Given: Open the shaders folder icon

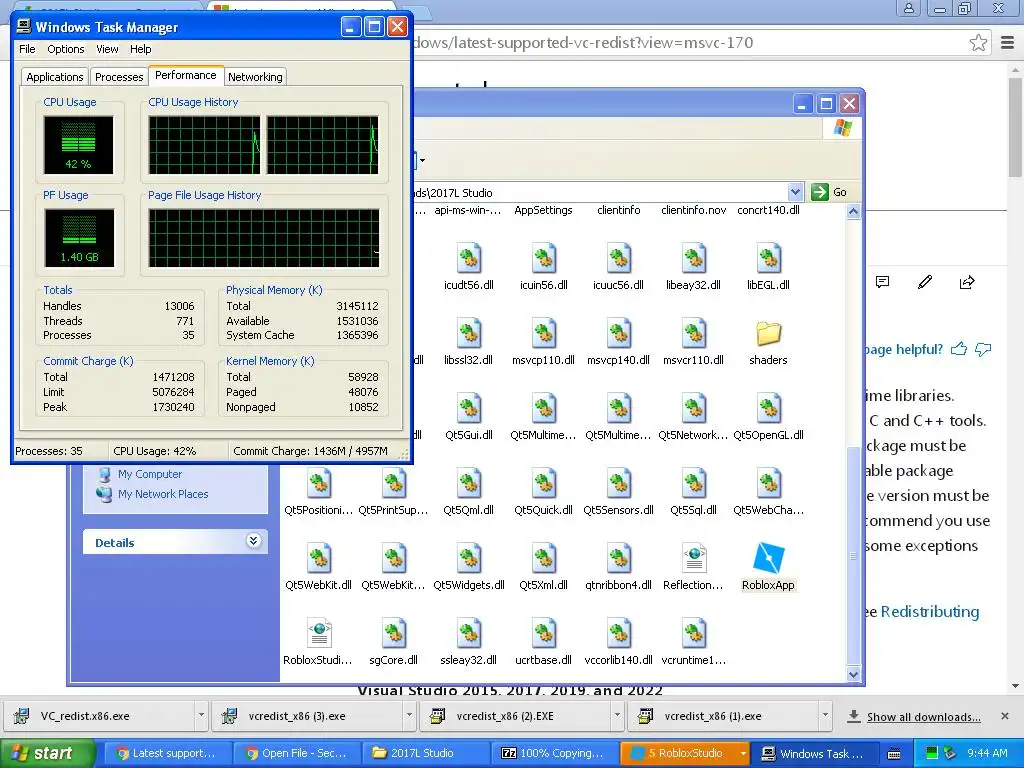Looking at the screenshot, I should (769, 334).
